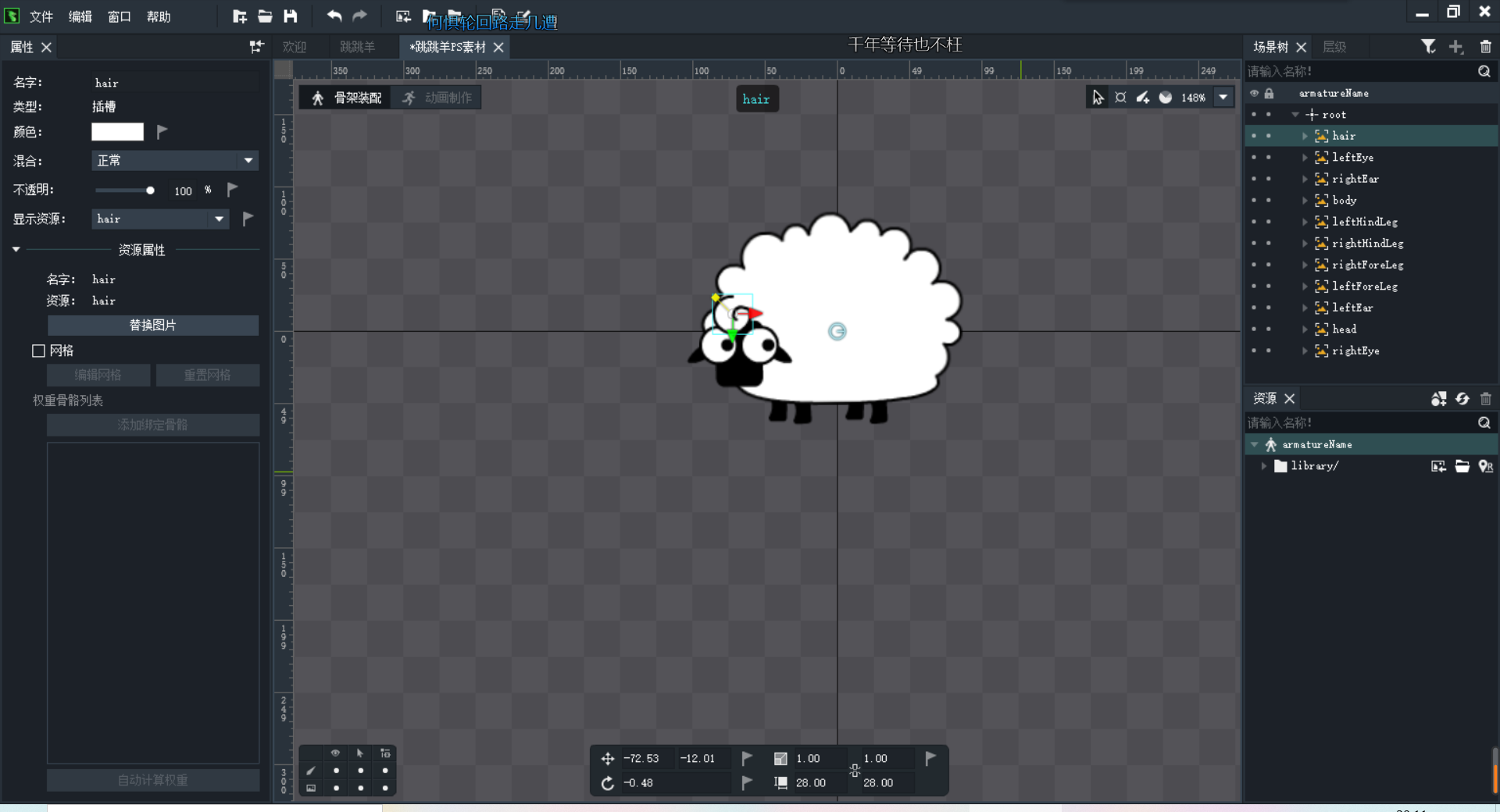Click the 替换图片 replace image button
Viewport: 1500px width, 812px height.
point(152,326)
